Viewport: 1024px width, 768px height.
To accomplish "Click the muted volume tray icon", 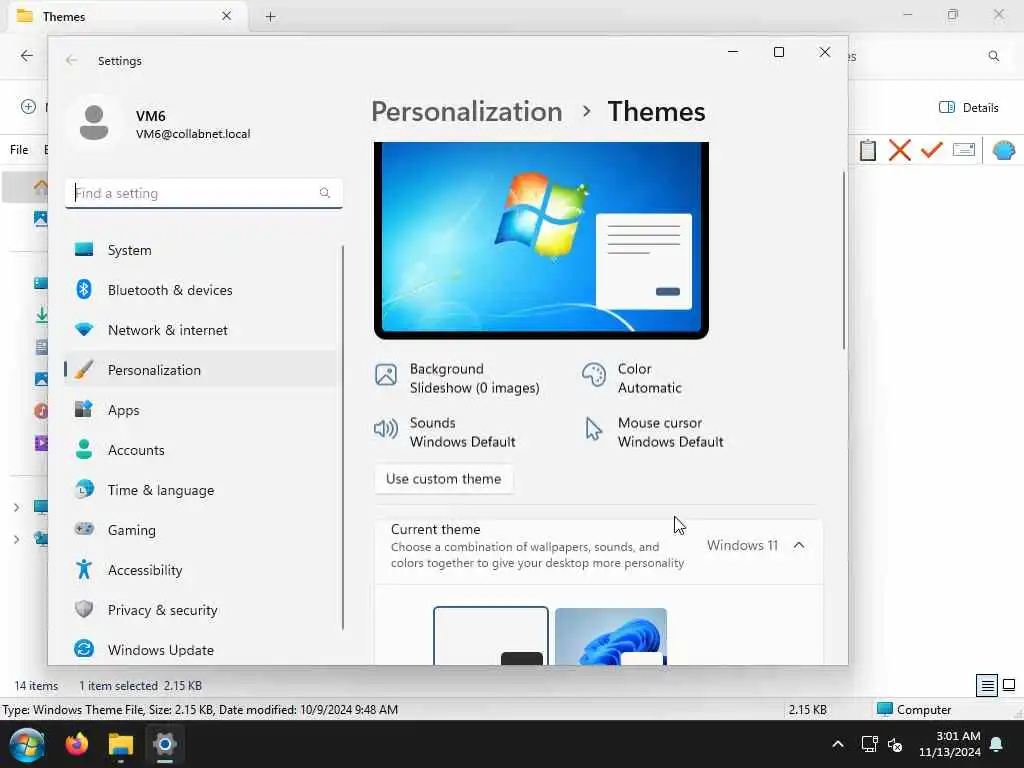I will point(895,744).
